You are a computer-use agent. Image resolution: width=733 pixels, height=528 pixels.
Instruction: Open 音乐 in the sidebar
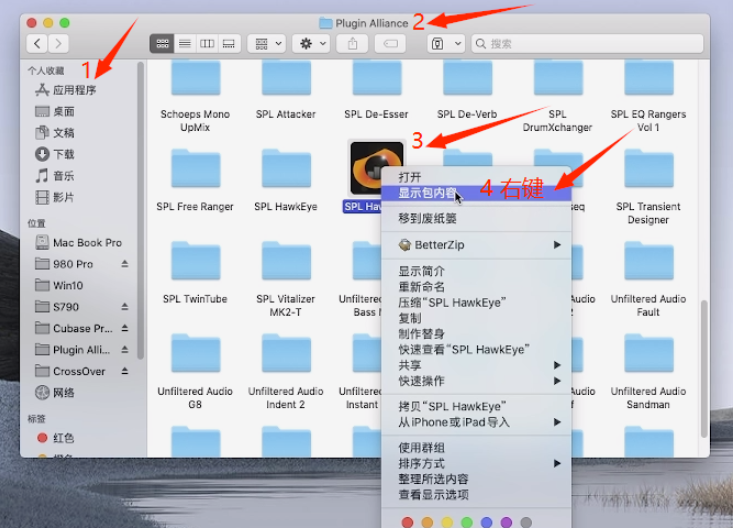click(x=55, y=176)
